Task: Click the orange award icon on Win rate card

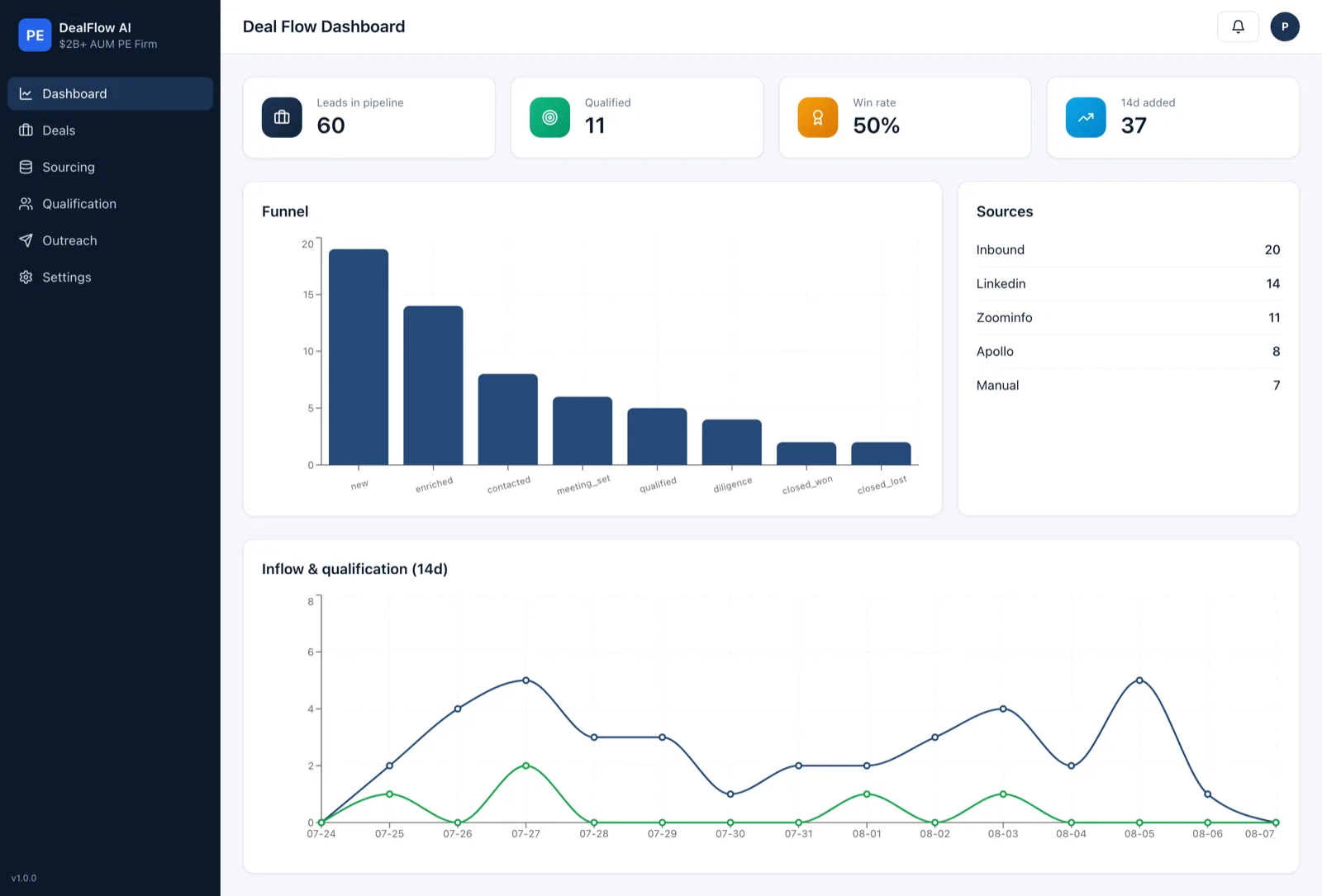Action: point(818,117)
